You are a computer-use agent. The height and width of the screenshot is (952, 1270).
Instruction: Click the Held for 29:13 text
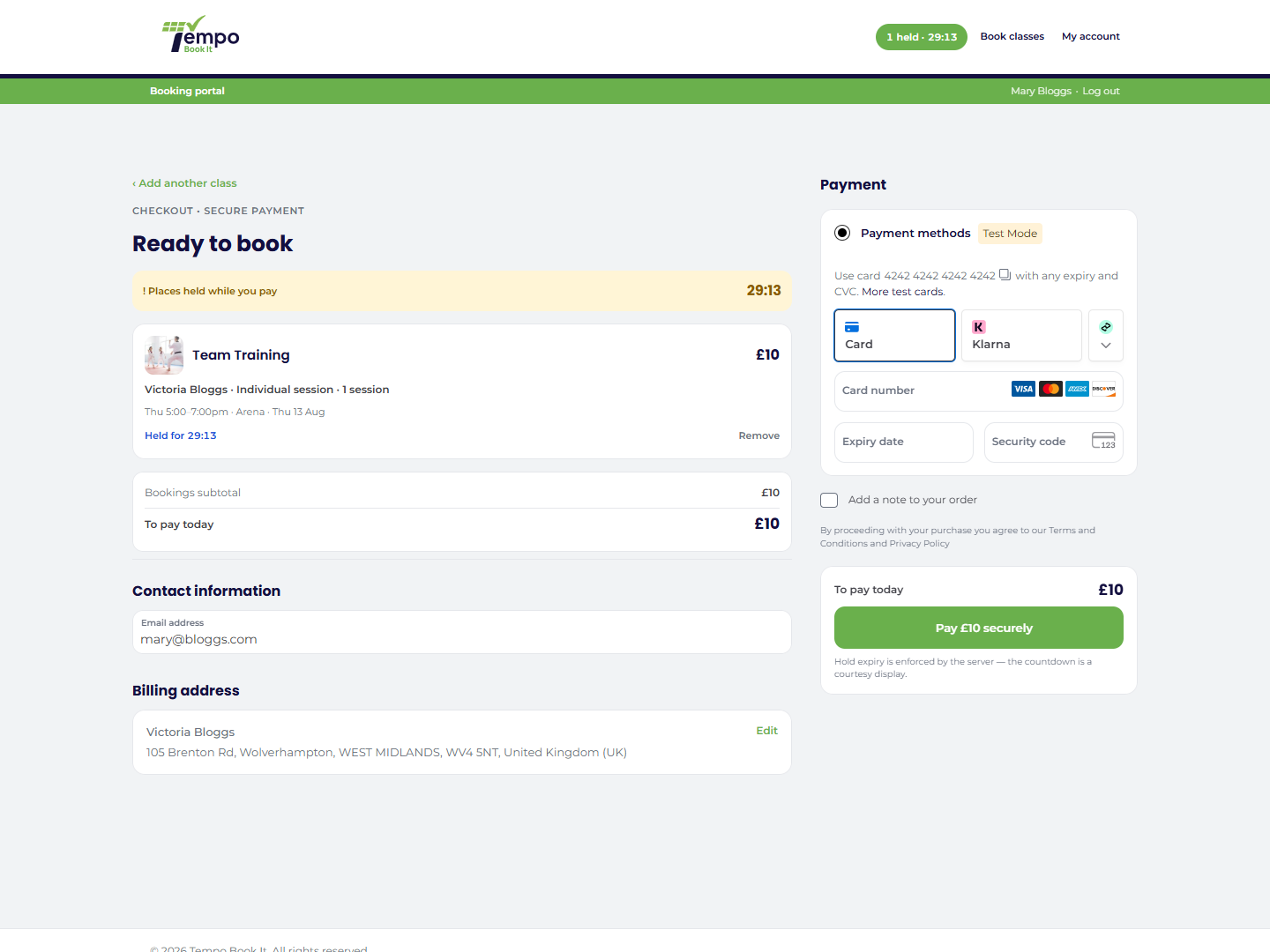pos(181,435)
